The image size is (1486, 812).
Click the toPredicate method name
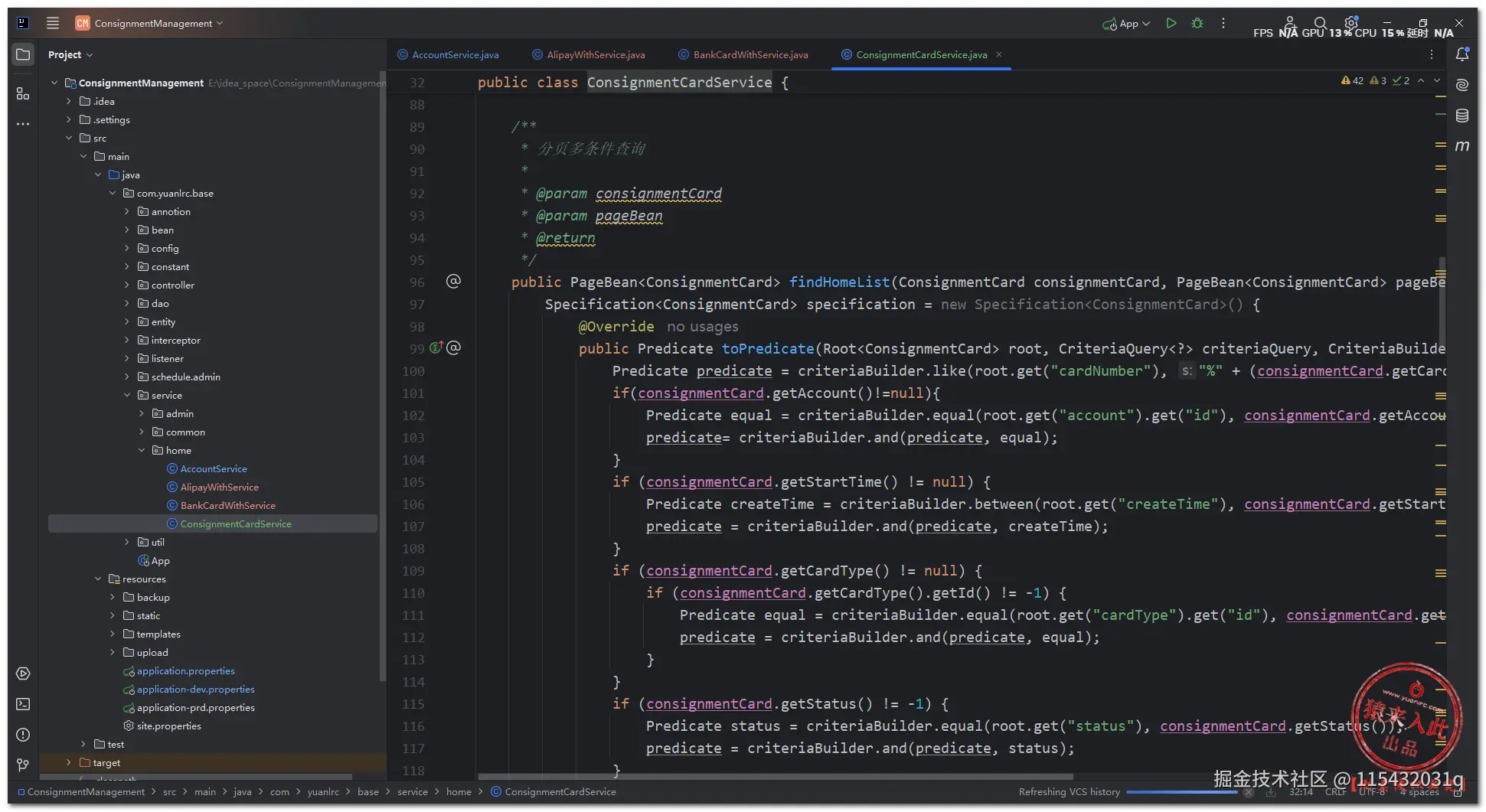768,349
